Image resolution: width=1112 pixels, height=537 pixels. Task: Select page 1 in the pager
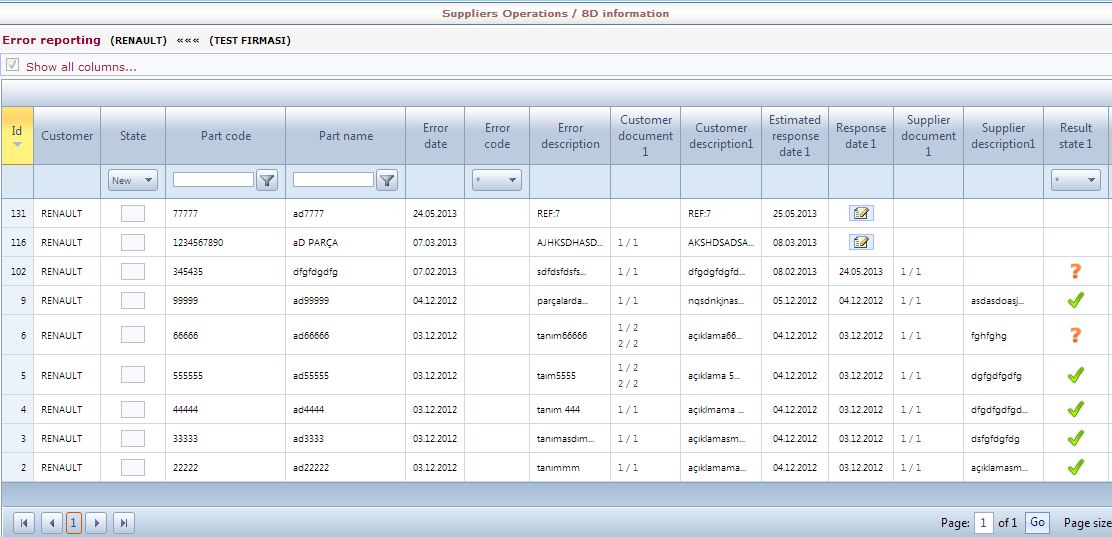pyautogui.click(x=74, y=524)
